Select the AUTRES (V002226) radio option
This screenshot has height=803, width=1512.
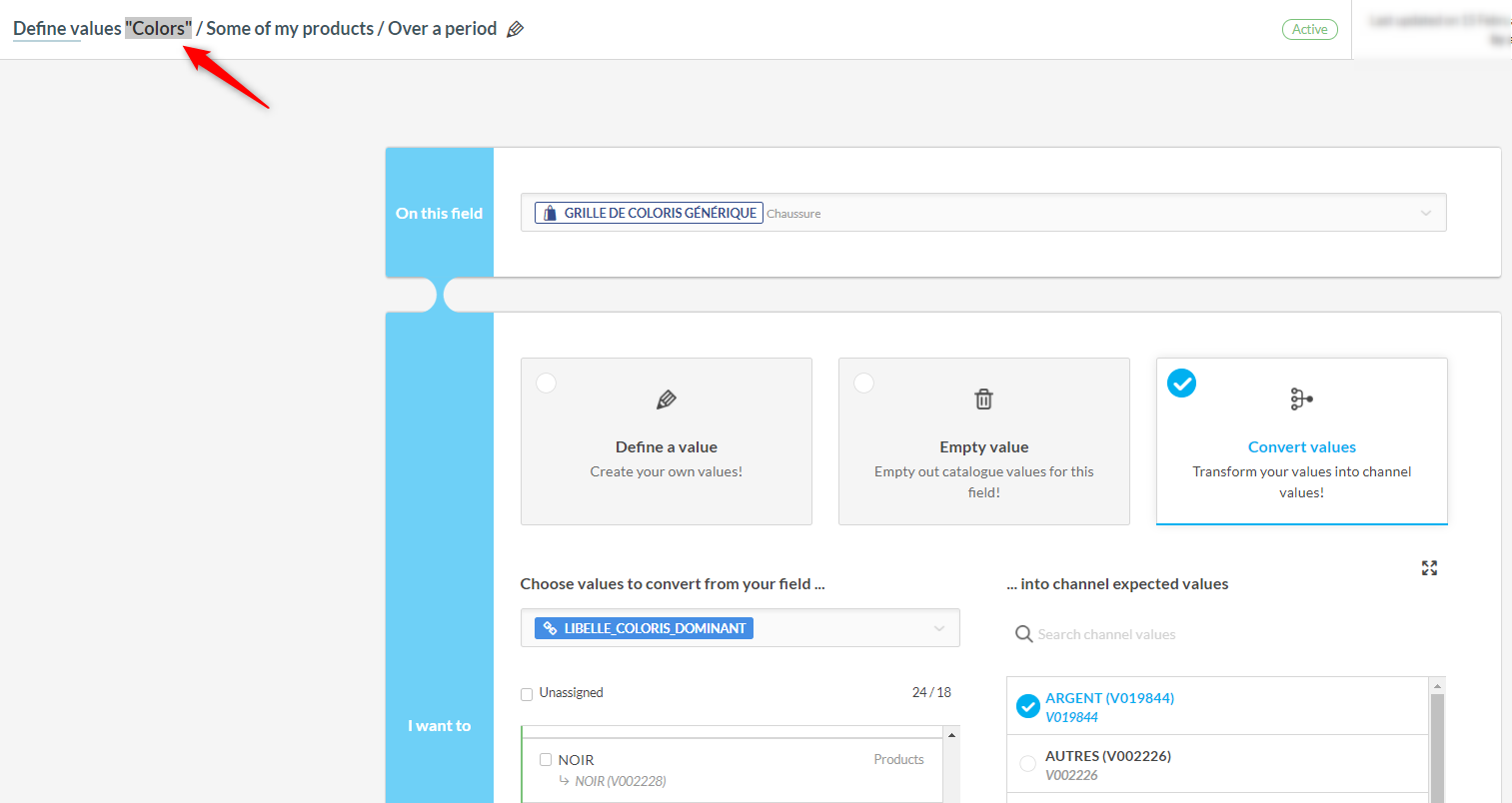[x=1027, y=764]
